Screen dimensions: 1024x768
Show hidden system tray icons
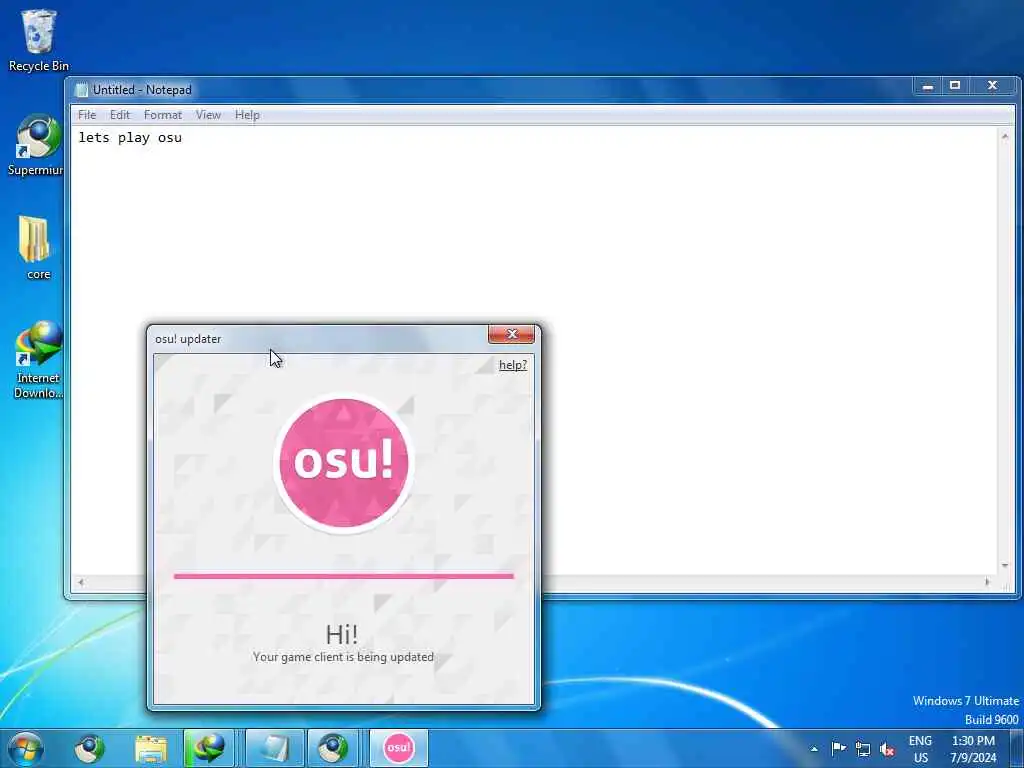(814, 749)
